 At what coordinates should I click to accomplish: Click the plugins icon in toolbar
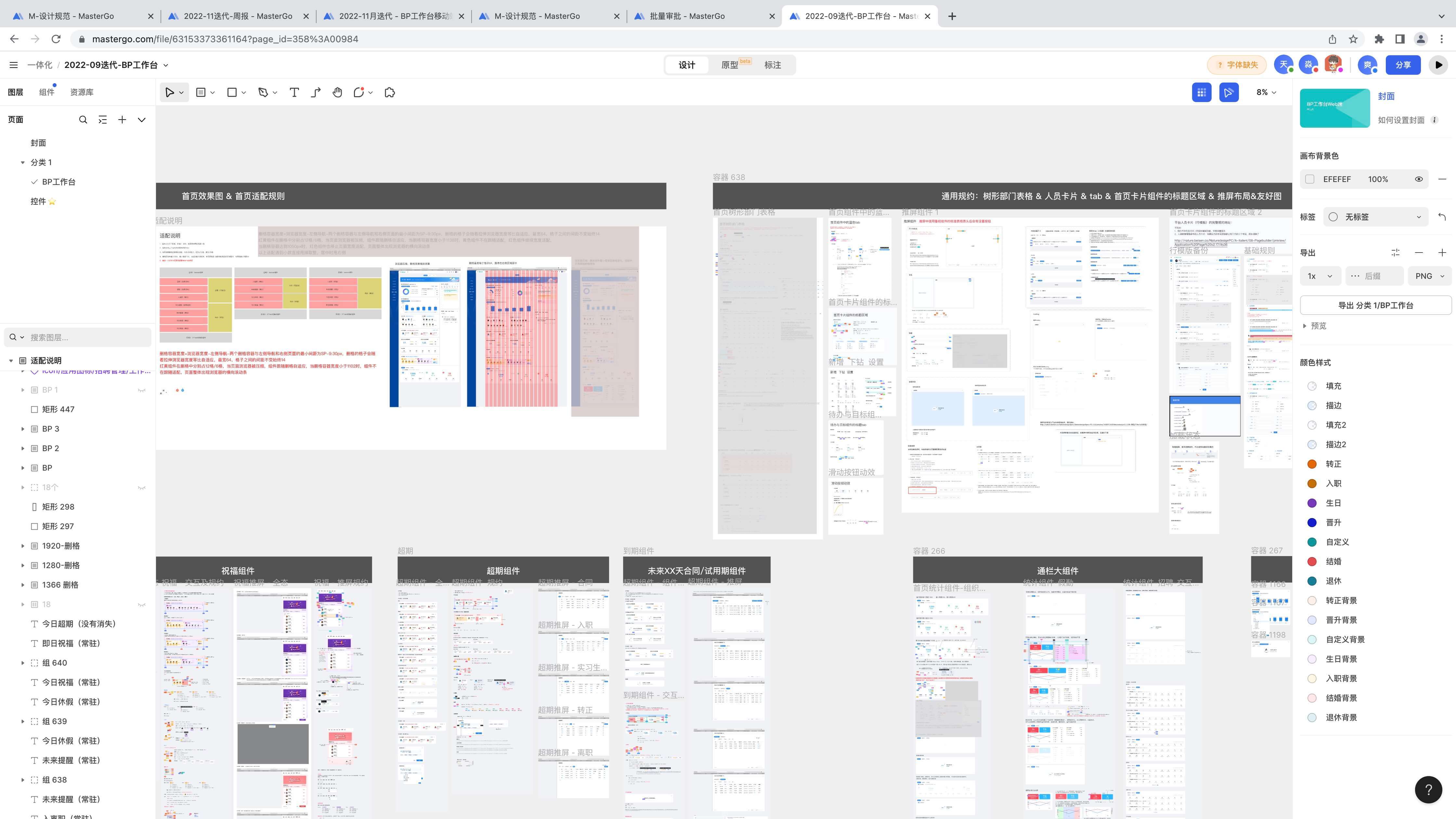(x=390, y=92)
